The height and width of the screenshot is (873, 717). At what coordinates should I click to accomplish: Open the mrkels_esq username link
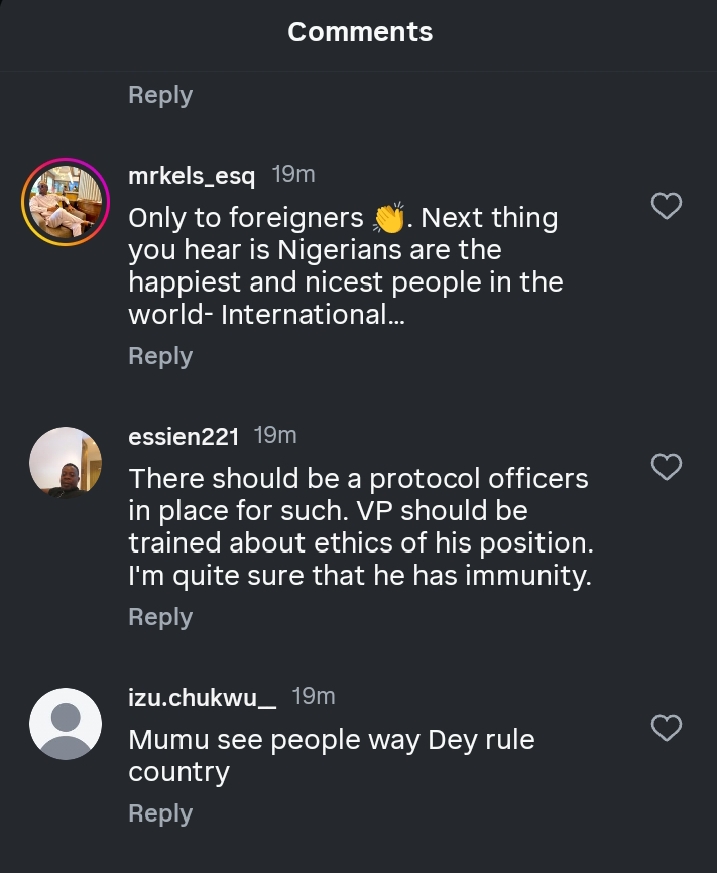192,176
